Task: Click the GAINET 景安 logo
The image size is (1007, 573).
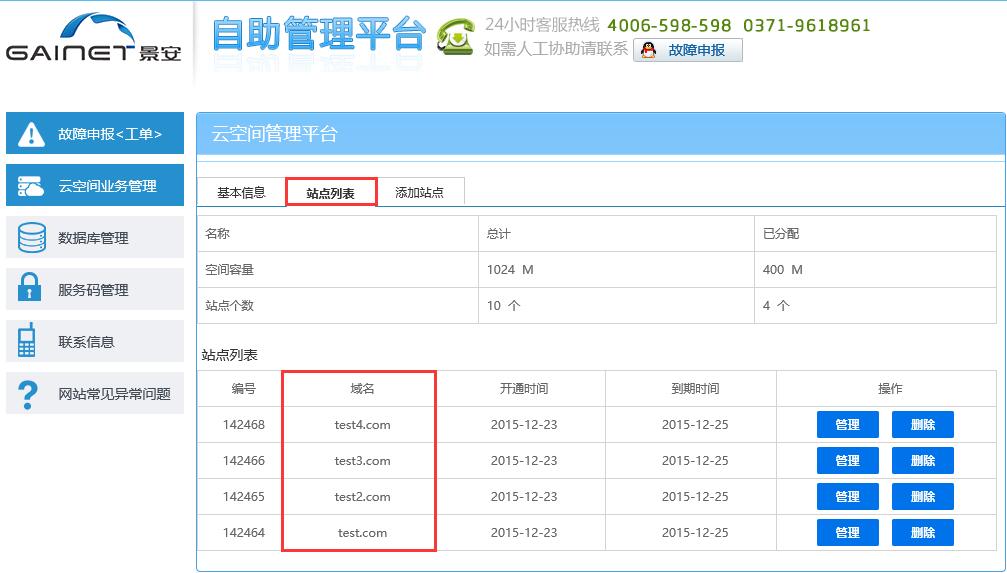Action: pos(94,40)
